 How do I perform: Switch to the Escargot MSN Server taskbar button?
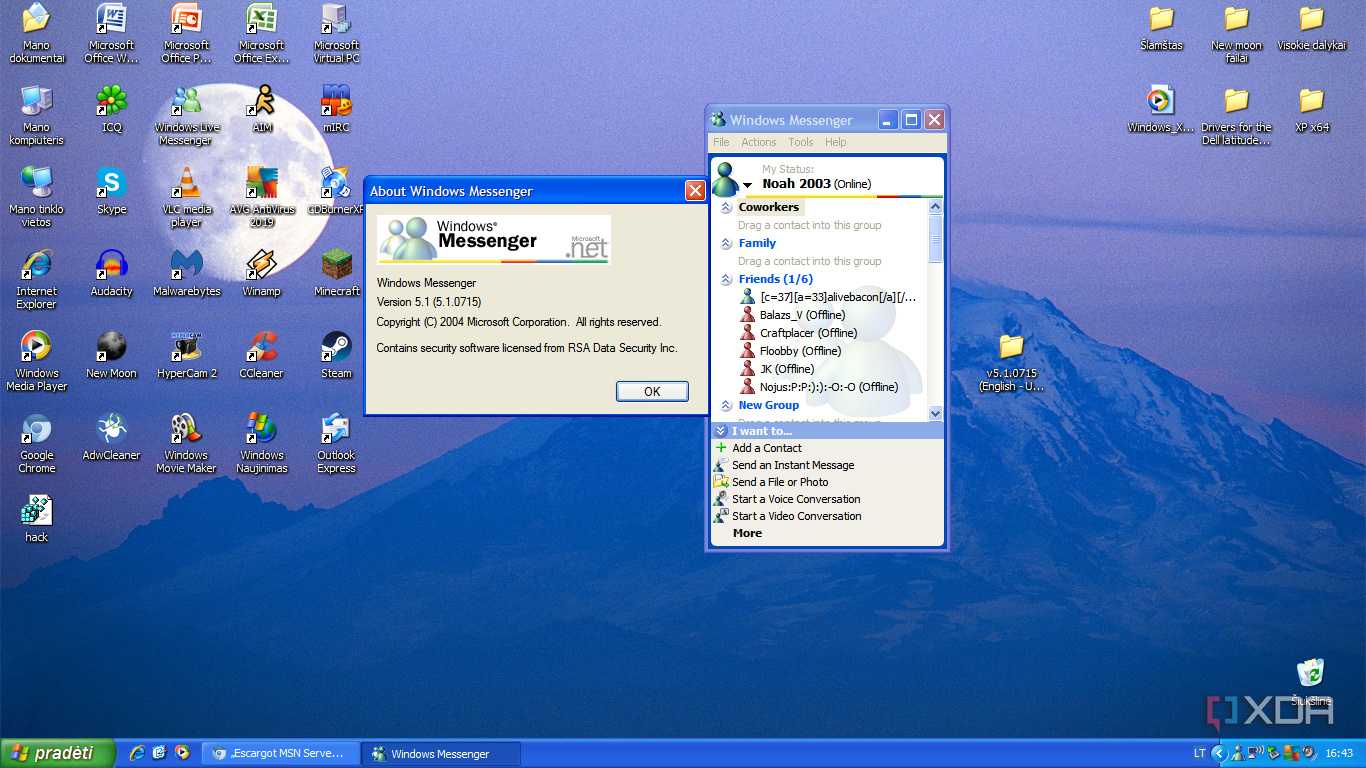280,754
